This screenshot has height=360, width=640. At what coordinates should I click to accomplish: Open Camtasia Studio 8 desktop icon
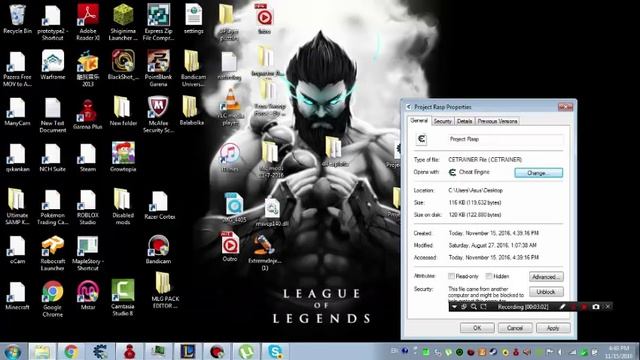123,298
